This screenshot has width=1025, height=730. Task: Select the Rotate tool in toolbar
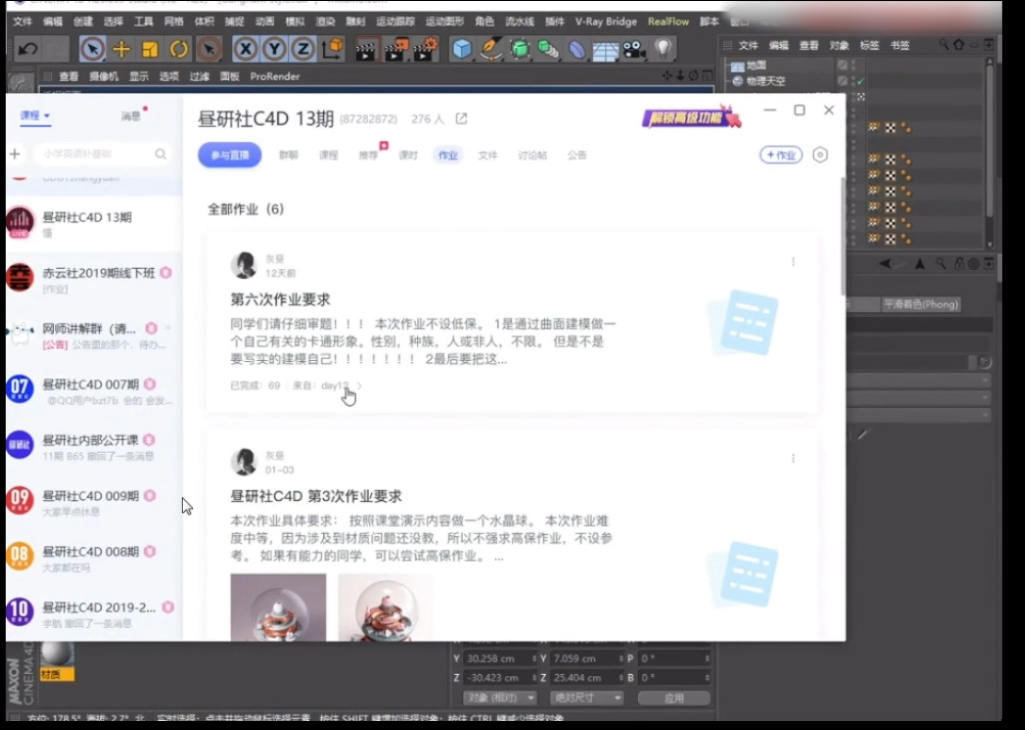[179, 49]
